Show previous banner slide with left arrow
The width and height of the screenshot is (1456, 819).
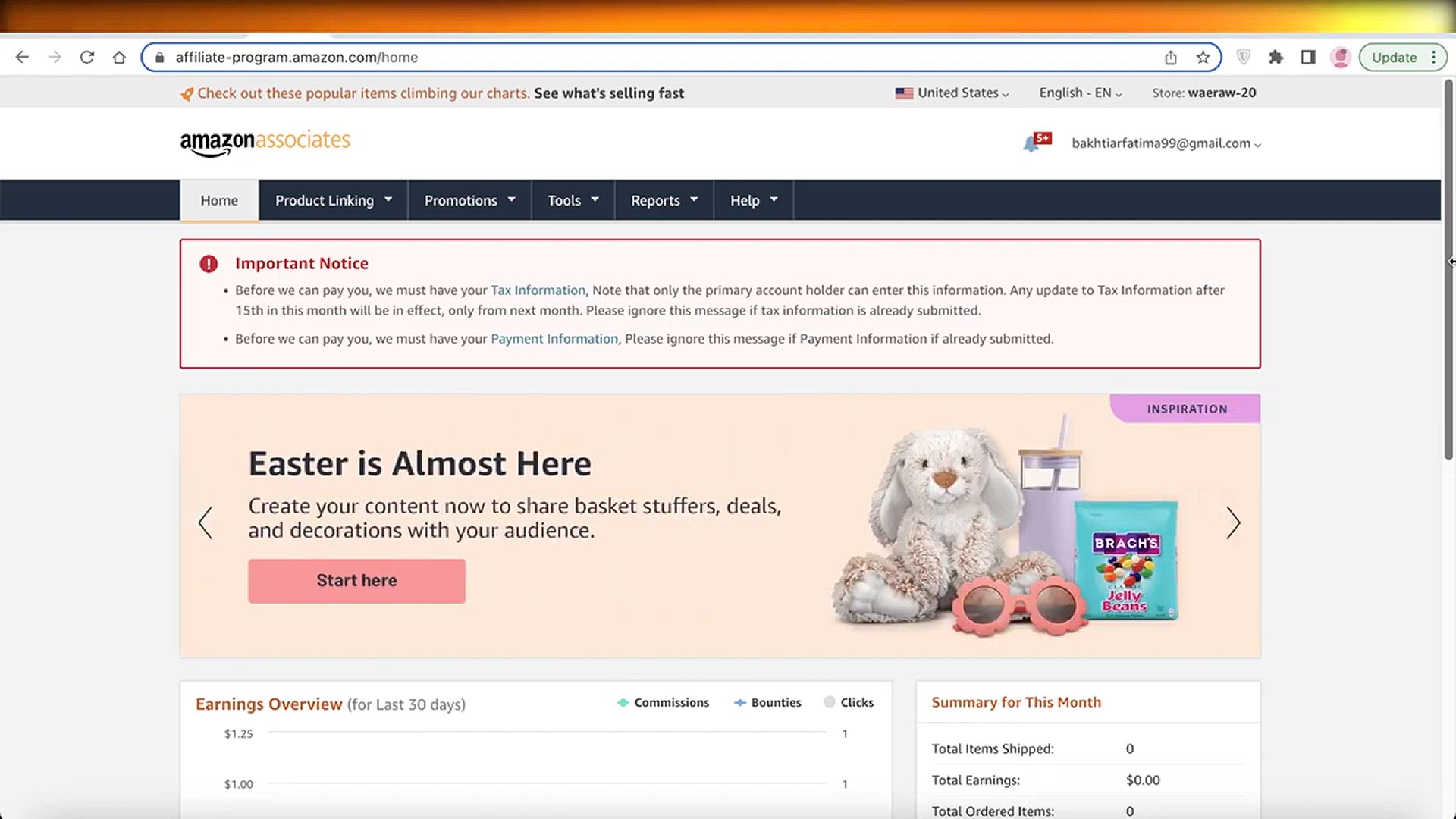(206, 523)
